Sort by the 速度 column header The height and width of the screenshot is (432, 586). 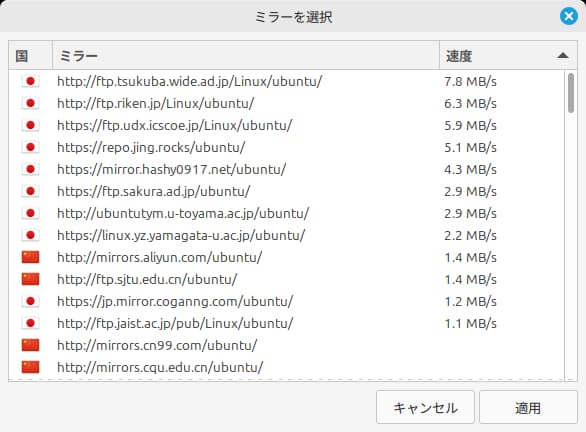coord(508,56)
